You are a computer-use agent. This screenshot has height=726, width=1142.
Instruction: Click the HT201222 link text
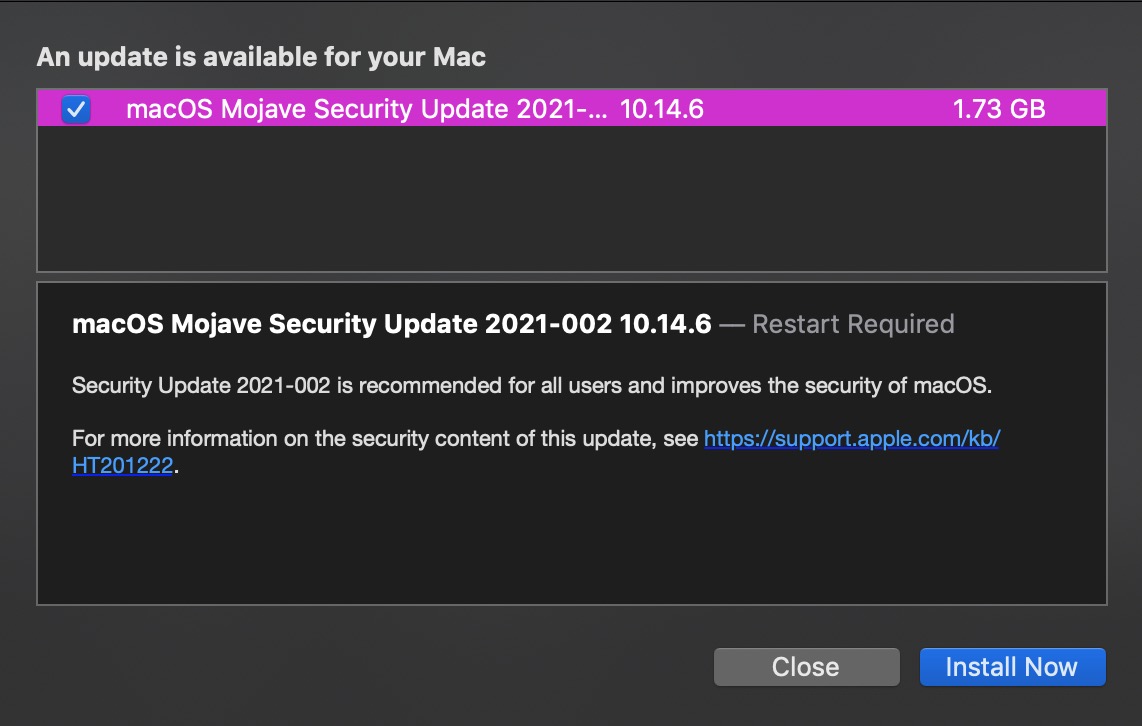[x=123, y=466]
